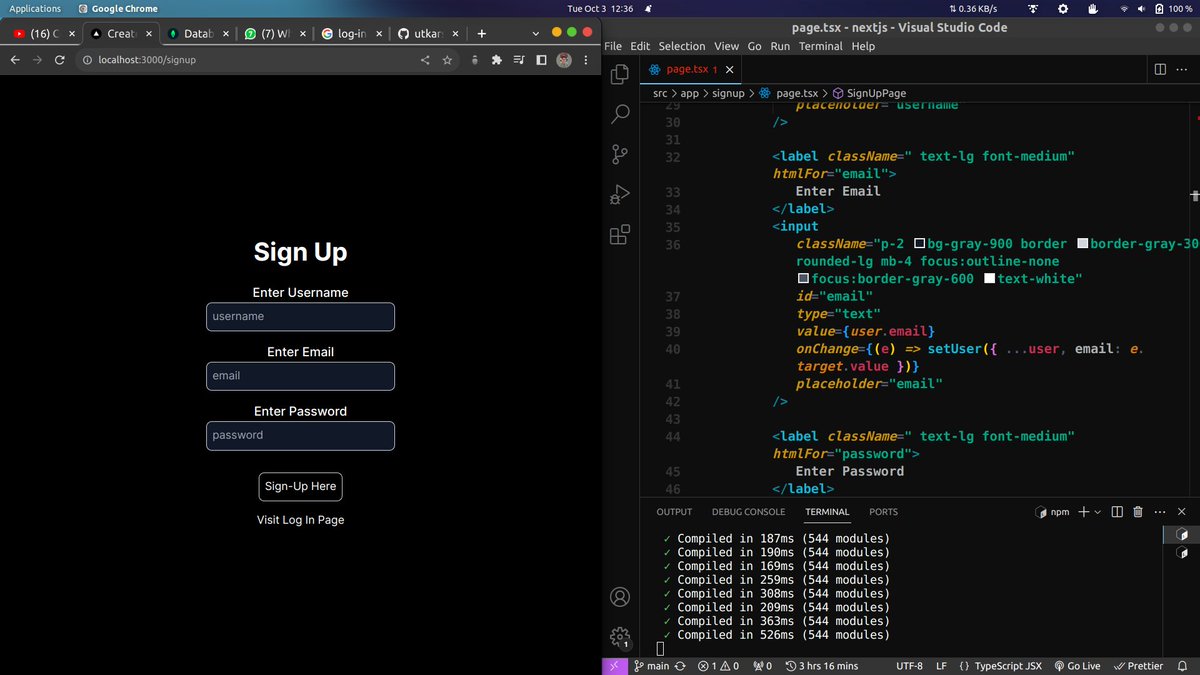Change the UTF-8 file encoding
The height and width of the screenshot is (675, 1200).
tap(910, 666)
